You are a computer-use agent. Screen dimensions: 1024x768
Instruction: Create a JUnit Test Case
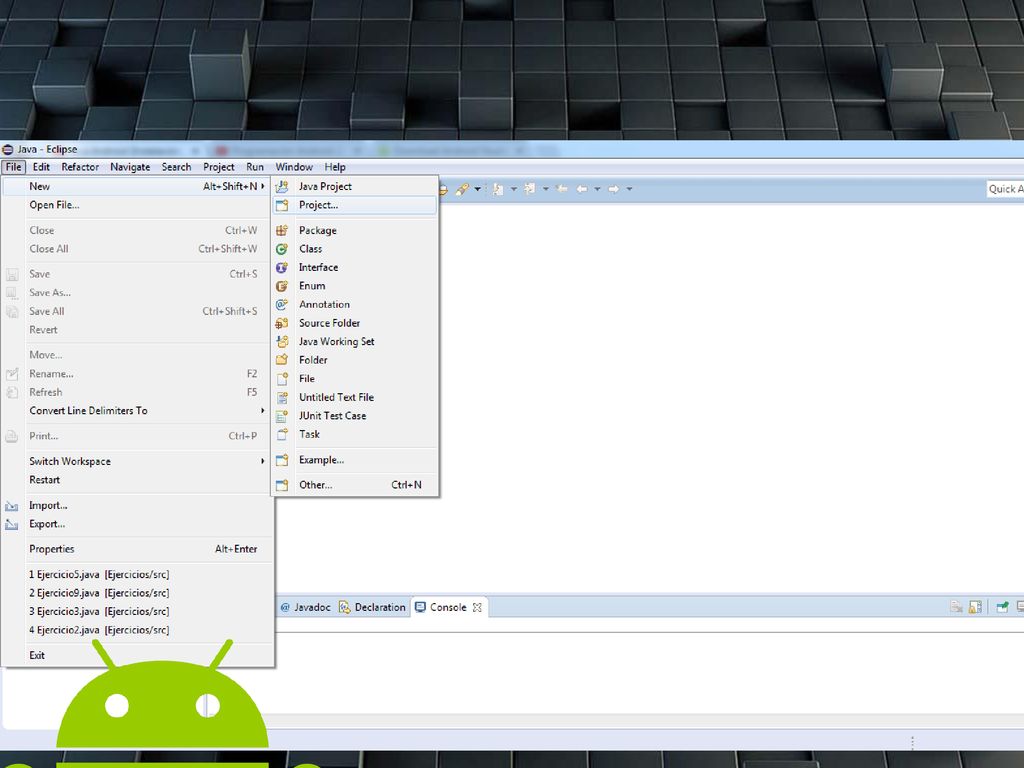355,416
